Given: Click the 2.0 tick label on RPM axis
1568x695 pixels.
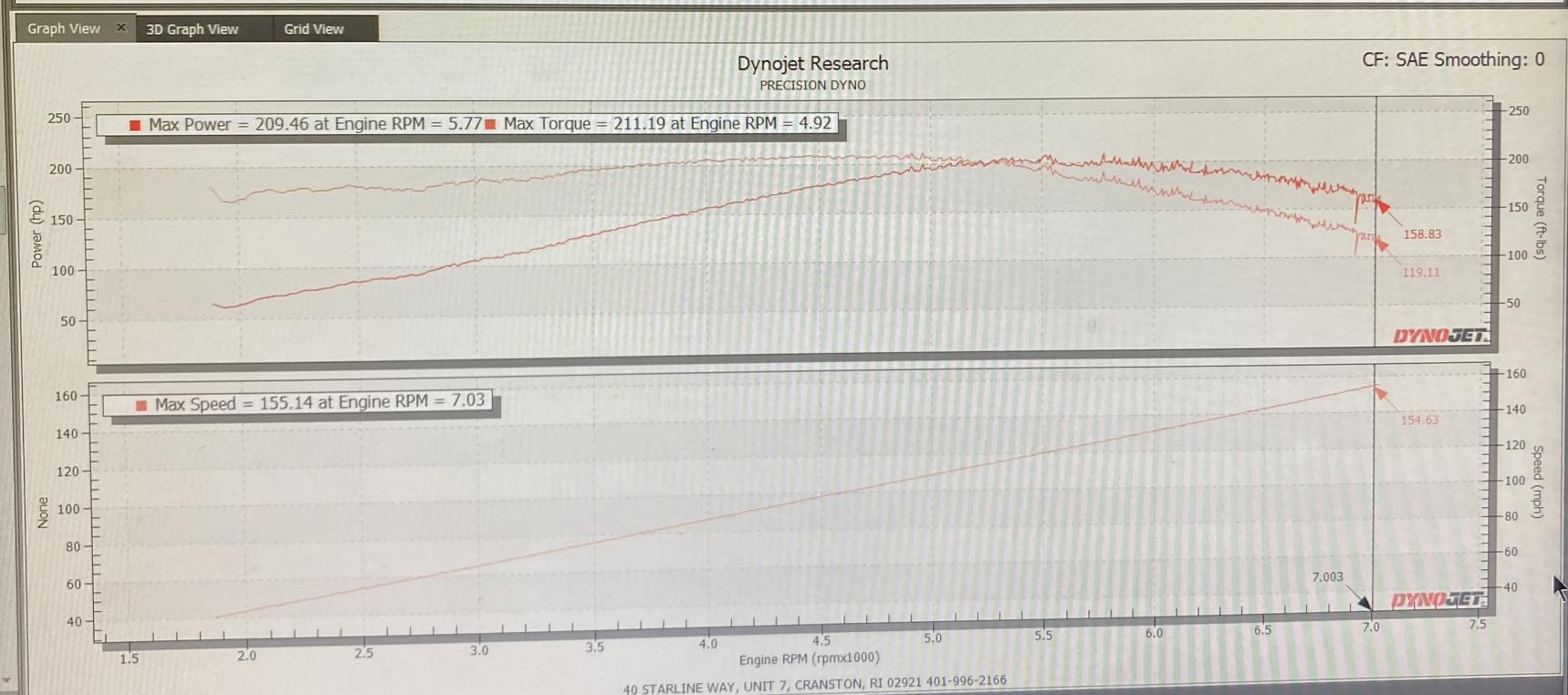Looking at the screenshot, I should 246,656.
